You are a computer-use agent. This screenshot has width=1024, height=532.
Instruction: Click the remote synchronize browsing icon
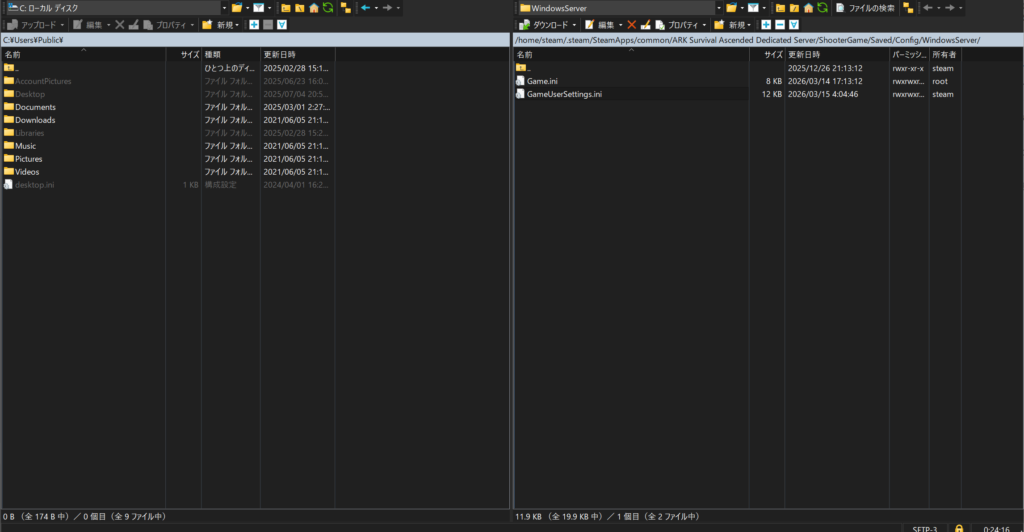(907, 8)
